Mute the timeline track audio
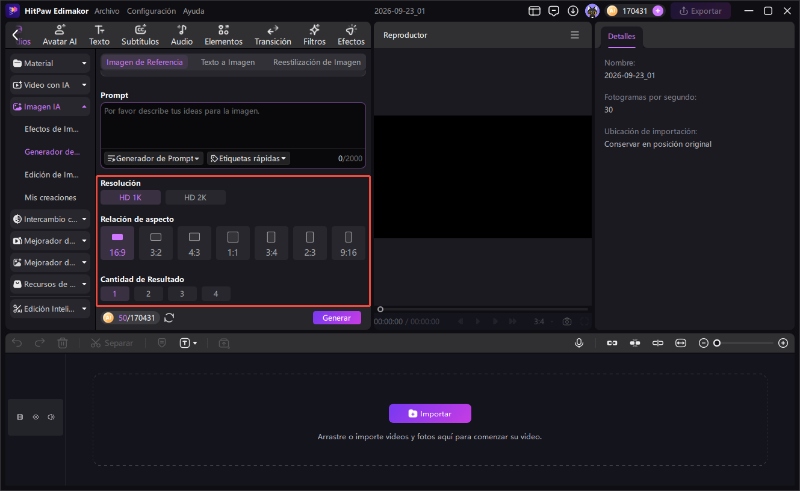This screenshot has width=800, height=491. tap(51, 417)
